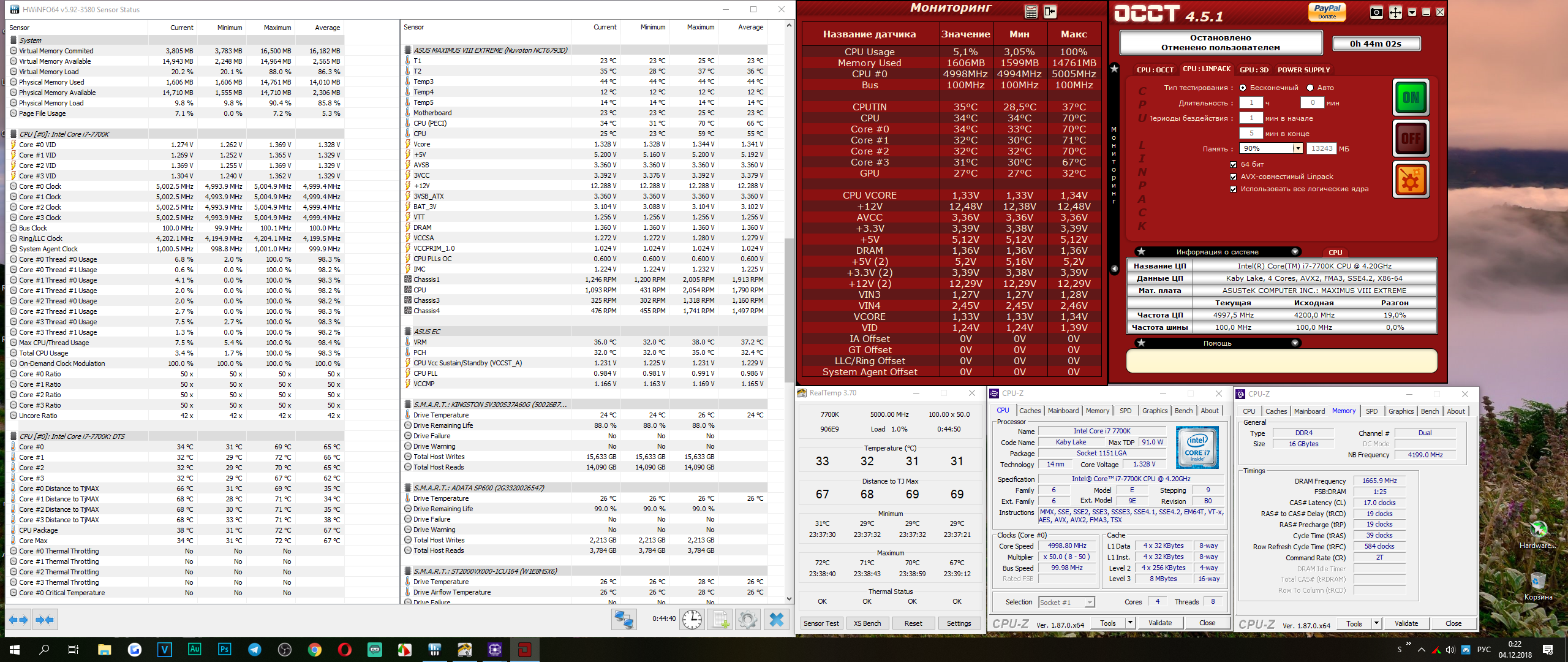Open CPU-Z Tools dropdown arrow in left window
The width and height of the screenshot is (1568, 662).
pos(1129,623)
